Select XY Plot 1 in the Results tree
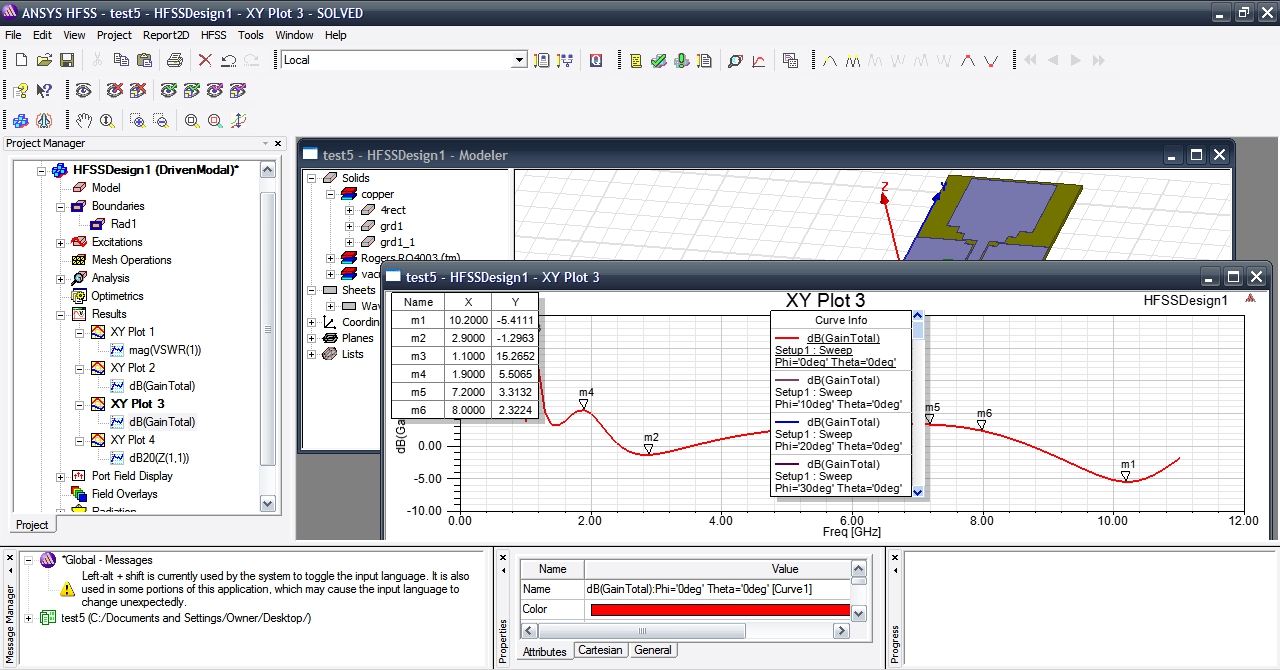1280x670 pixels. (x=132, y=332)
